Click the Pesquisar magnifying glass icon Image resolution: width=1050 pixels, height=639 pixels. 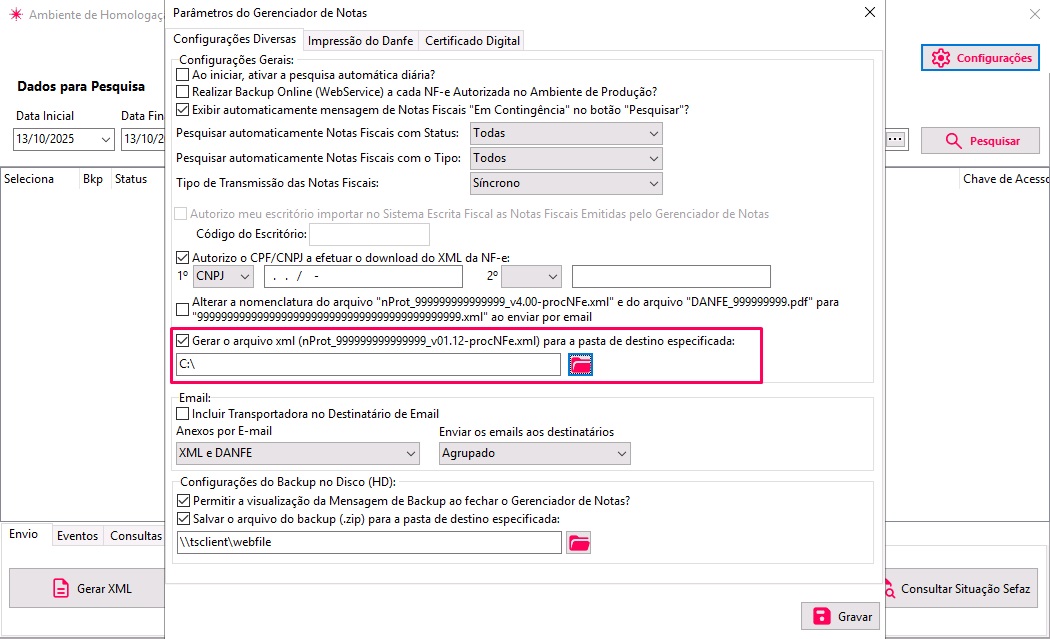(x=953, y=141)
